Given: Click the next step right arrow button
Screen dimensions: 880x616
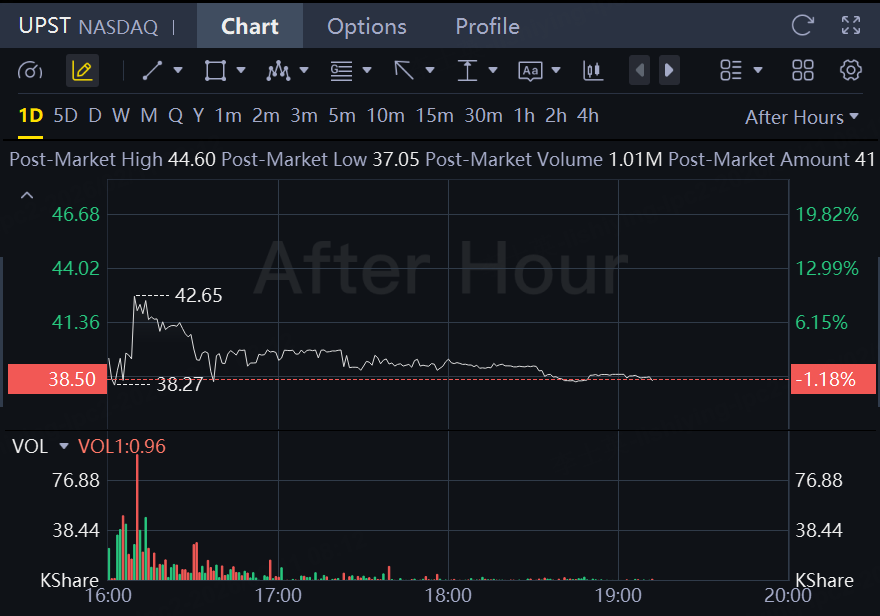Looking at the screenshot, I should 669,70.
